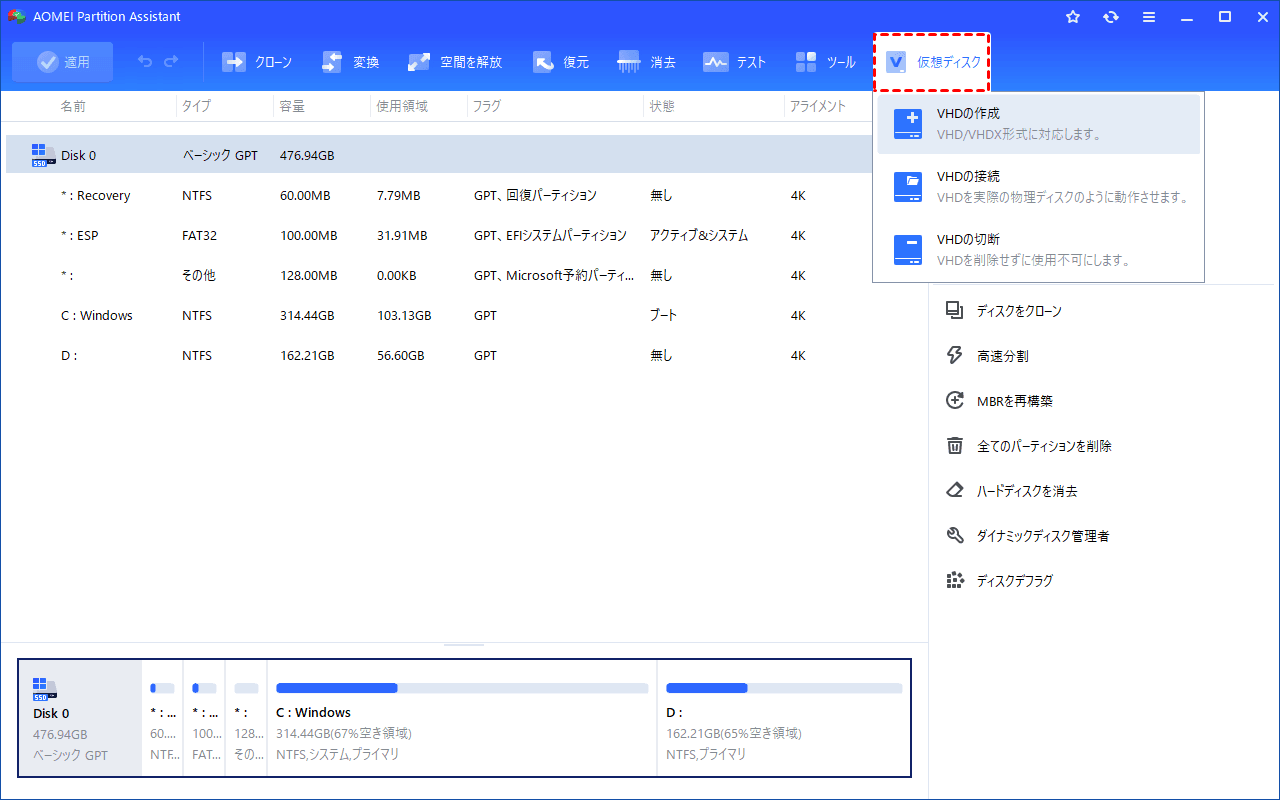Open the hamburger menu at top right
The width and height of the screenshot is (1280, 800).
click(1148, 16)
